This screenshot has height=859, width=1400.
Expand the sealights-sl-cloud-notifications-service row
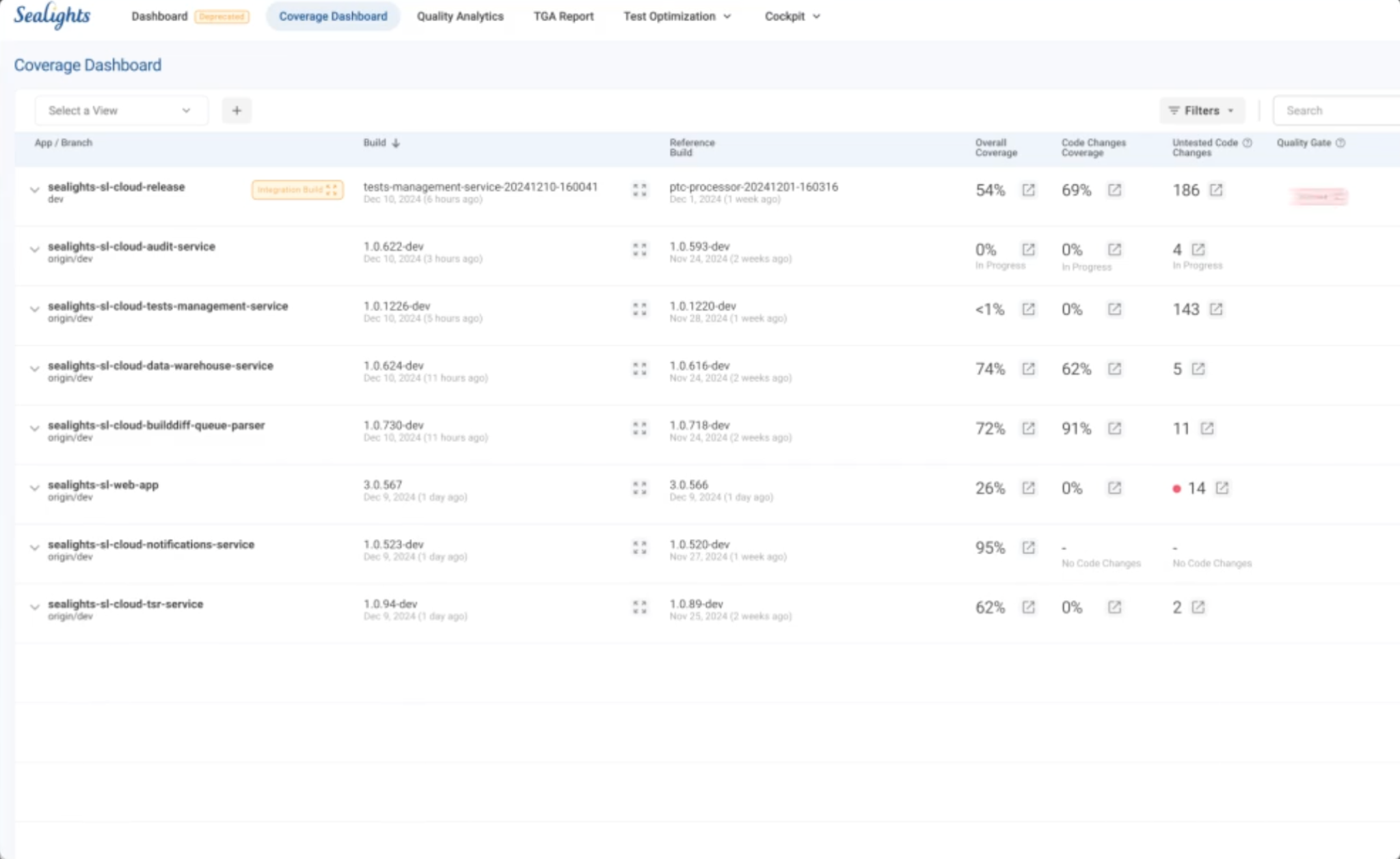[34, 547]
